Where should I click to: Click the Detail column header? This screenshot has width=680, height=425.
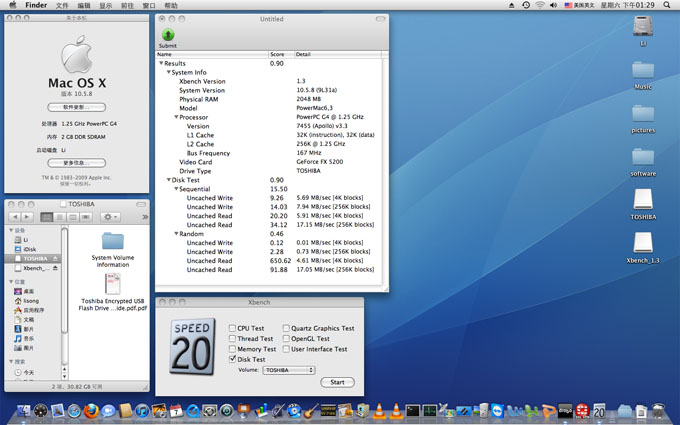(338, 54)
